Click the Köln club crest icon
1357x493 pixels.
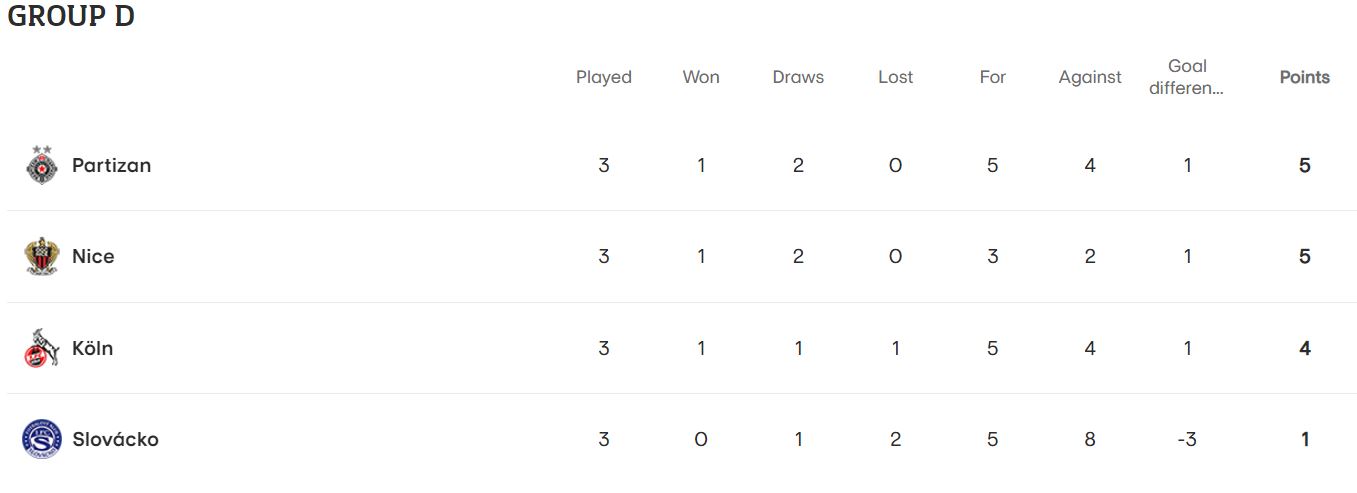pyautogui.click(x=42, y=348)
